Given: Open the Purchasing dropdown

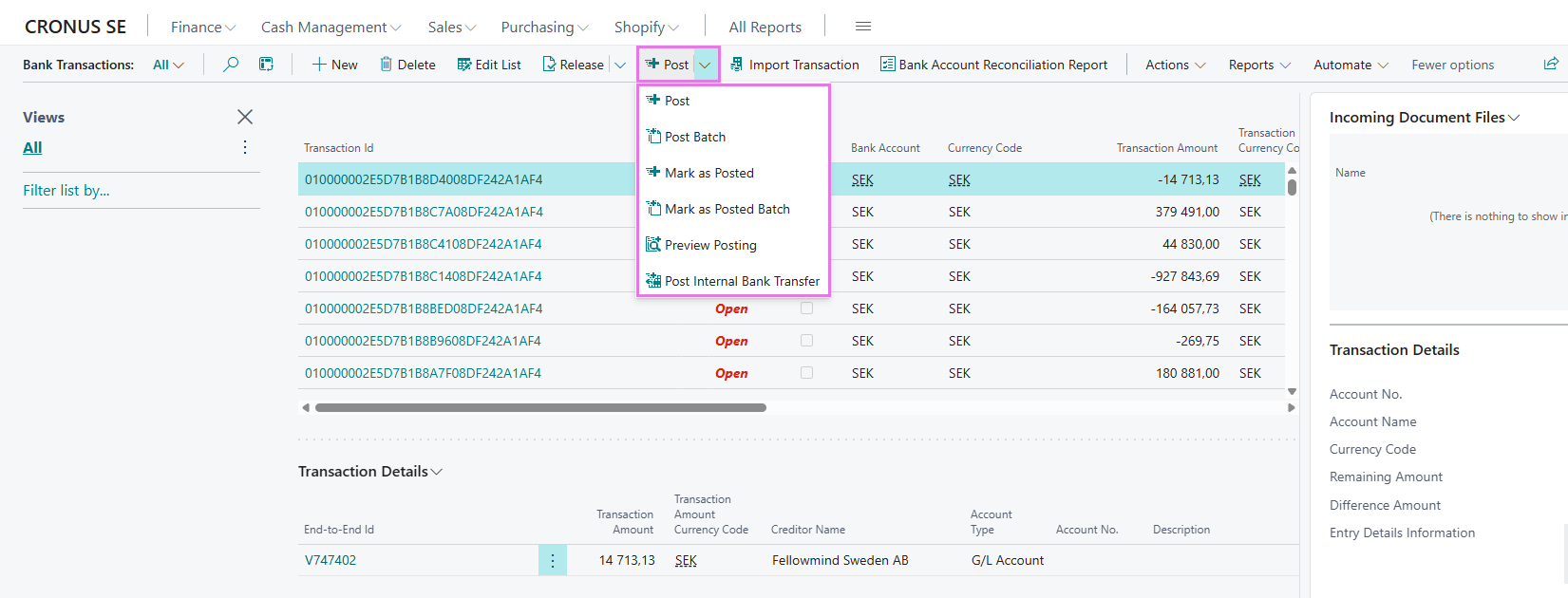Looking at the screenshot, I should coord(544,27).
